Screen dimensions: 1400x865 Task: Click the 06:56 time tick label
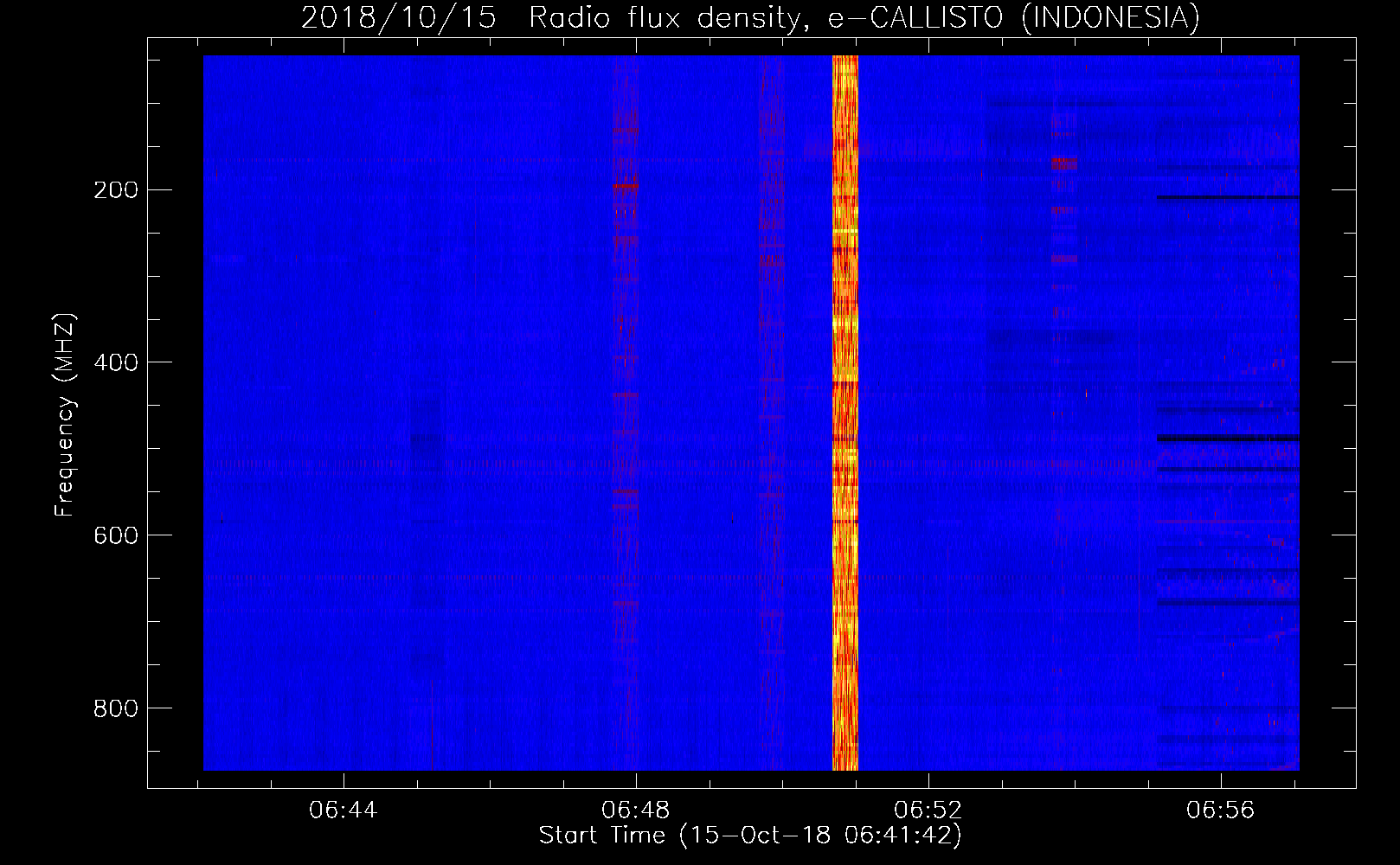1221,811
